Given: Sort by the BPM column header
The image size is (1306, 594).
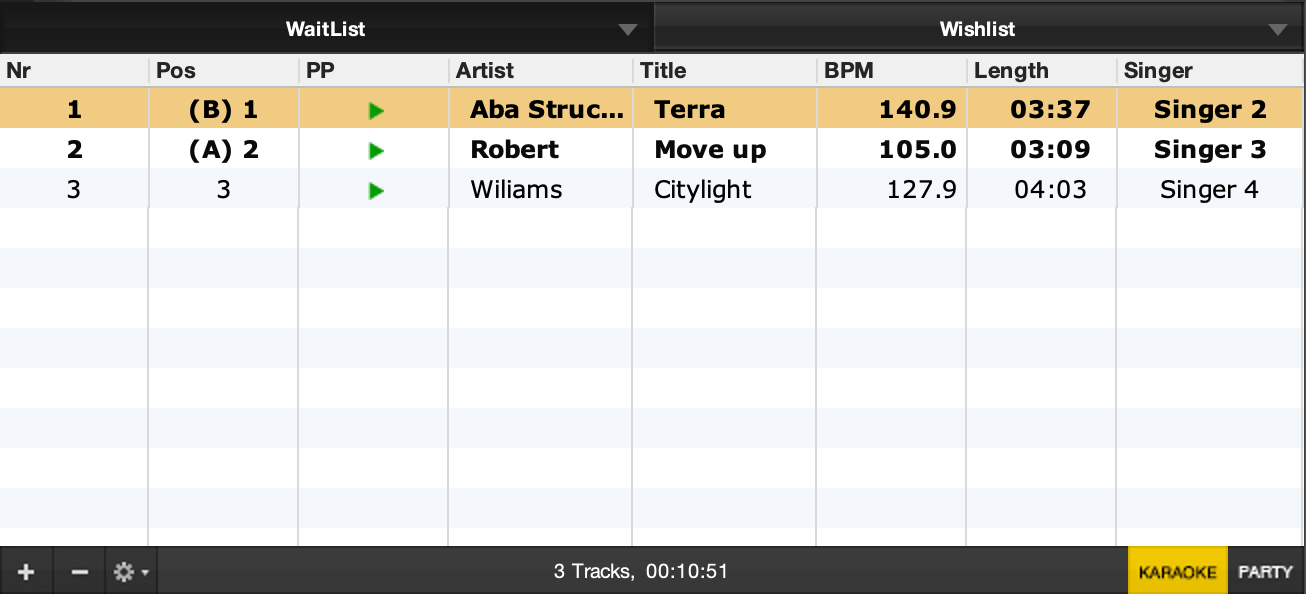Looking at the screenshot, I should pos(849,71).
